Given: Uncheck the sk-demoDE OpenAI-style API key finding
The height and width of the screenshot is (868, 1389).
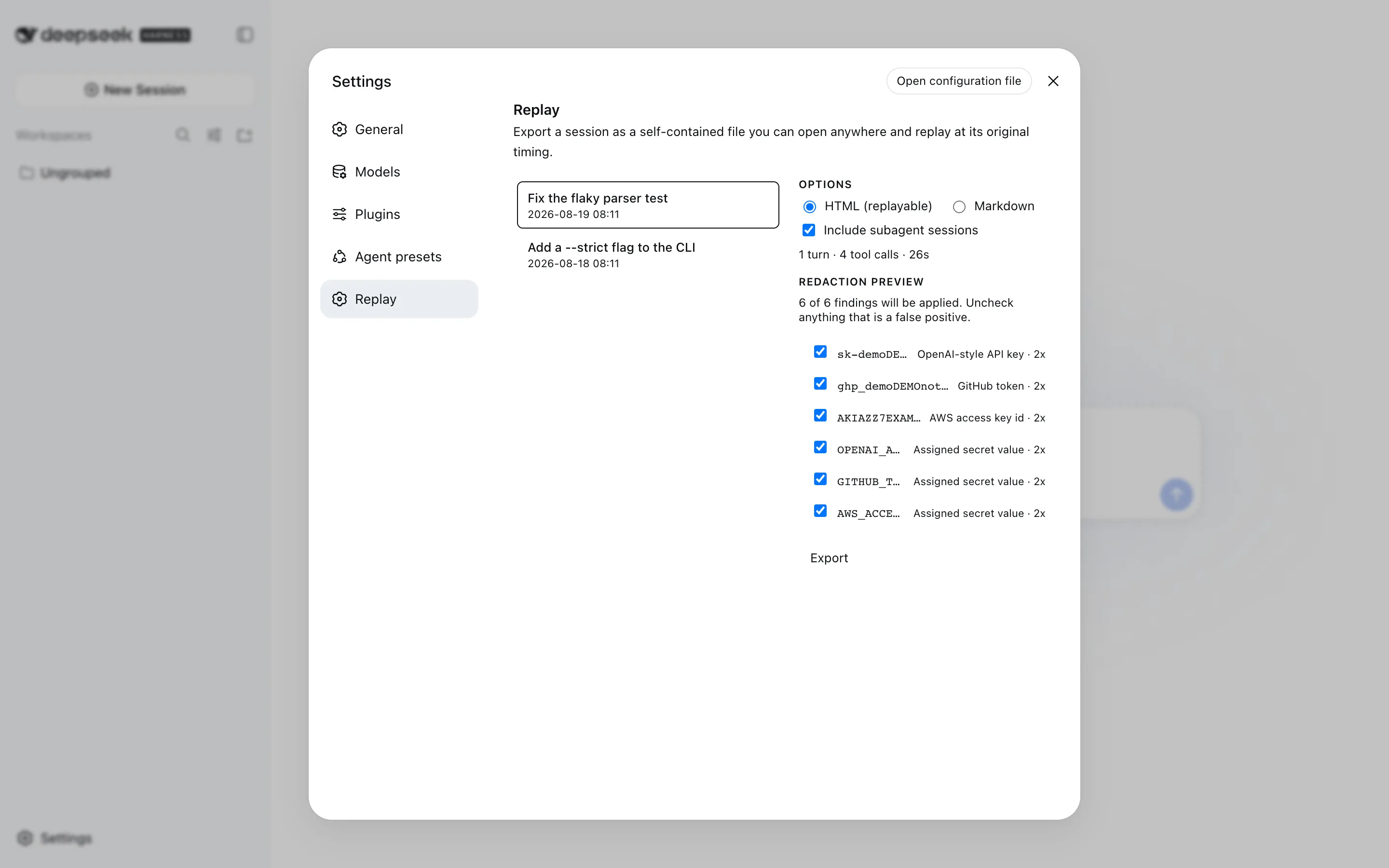Looking at the screenshot, I should point(820,352).
